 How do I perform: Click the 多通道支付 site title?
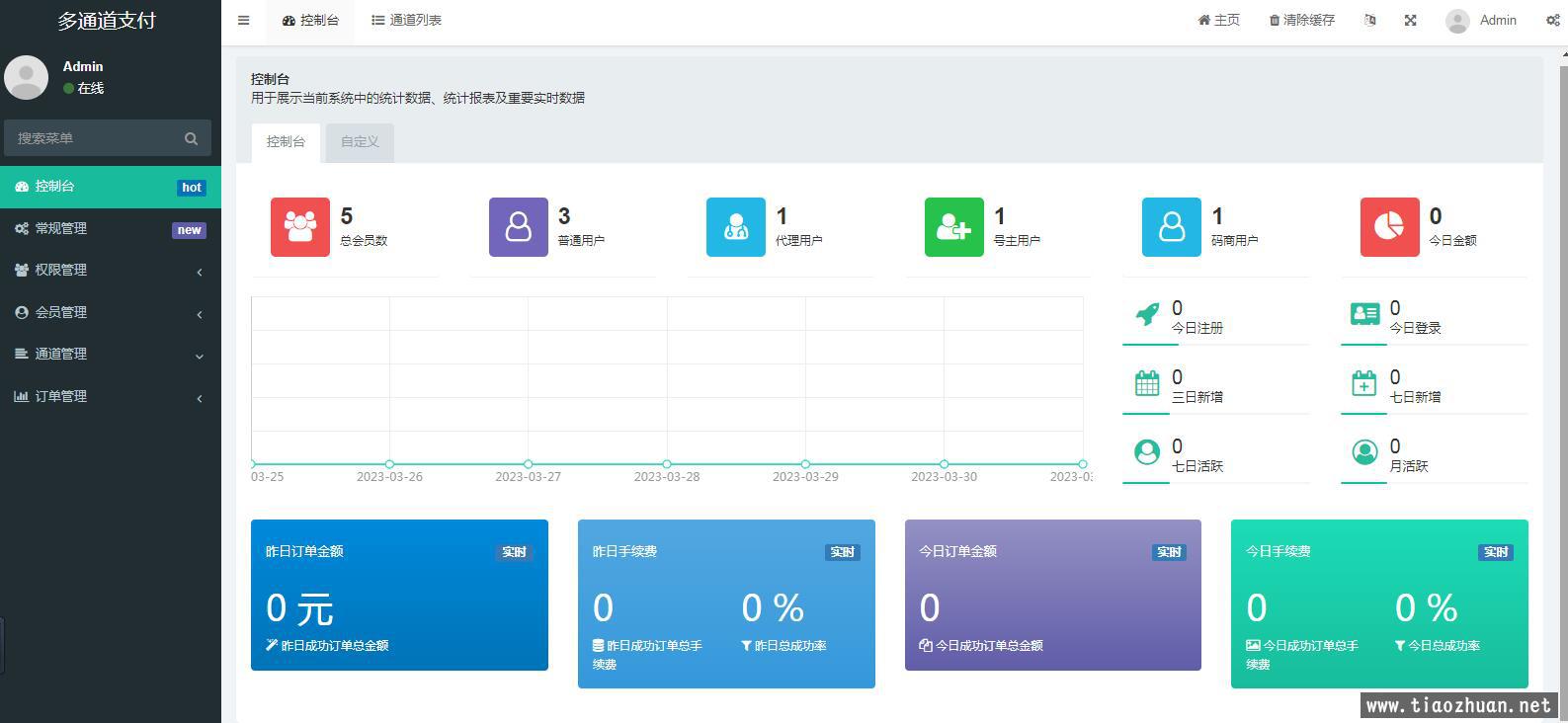(107, 21)
